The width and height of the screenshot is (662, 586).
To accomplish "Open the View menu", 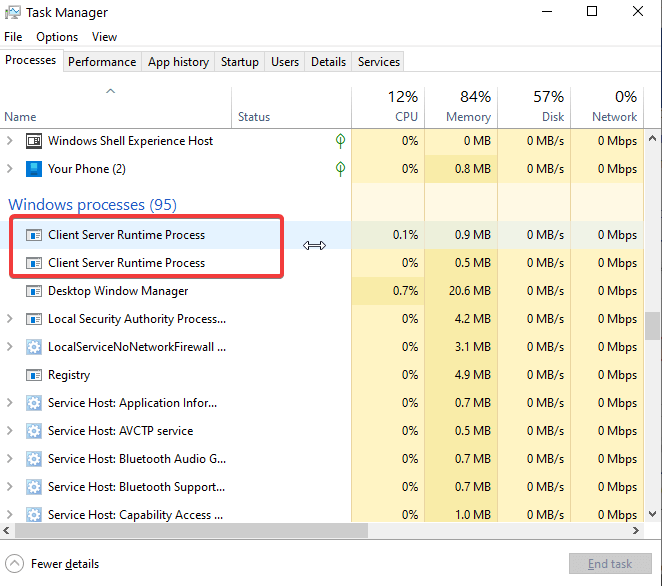I will (x=104, y=37).
